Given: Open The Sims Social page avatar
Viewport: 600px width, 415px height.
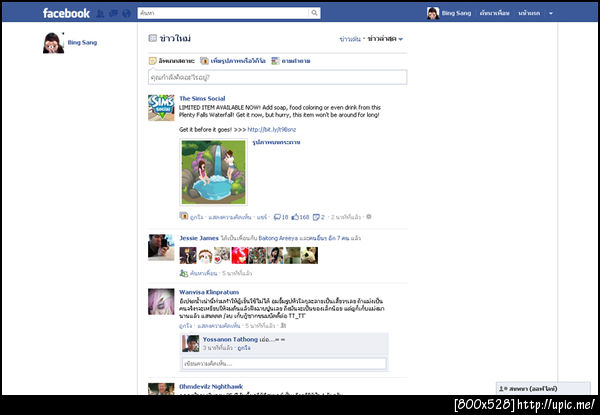Looking at the screenshot, I should click(x=161, y=108).
